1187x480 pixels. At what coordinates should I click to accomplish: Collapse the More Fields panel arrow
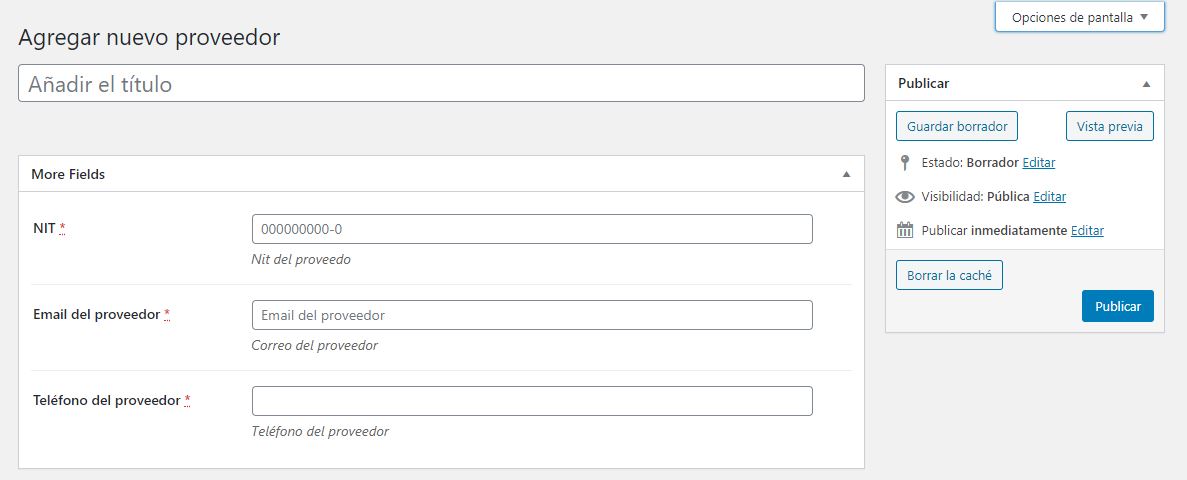pos(846,174)
